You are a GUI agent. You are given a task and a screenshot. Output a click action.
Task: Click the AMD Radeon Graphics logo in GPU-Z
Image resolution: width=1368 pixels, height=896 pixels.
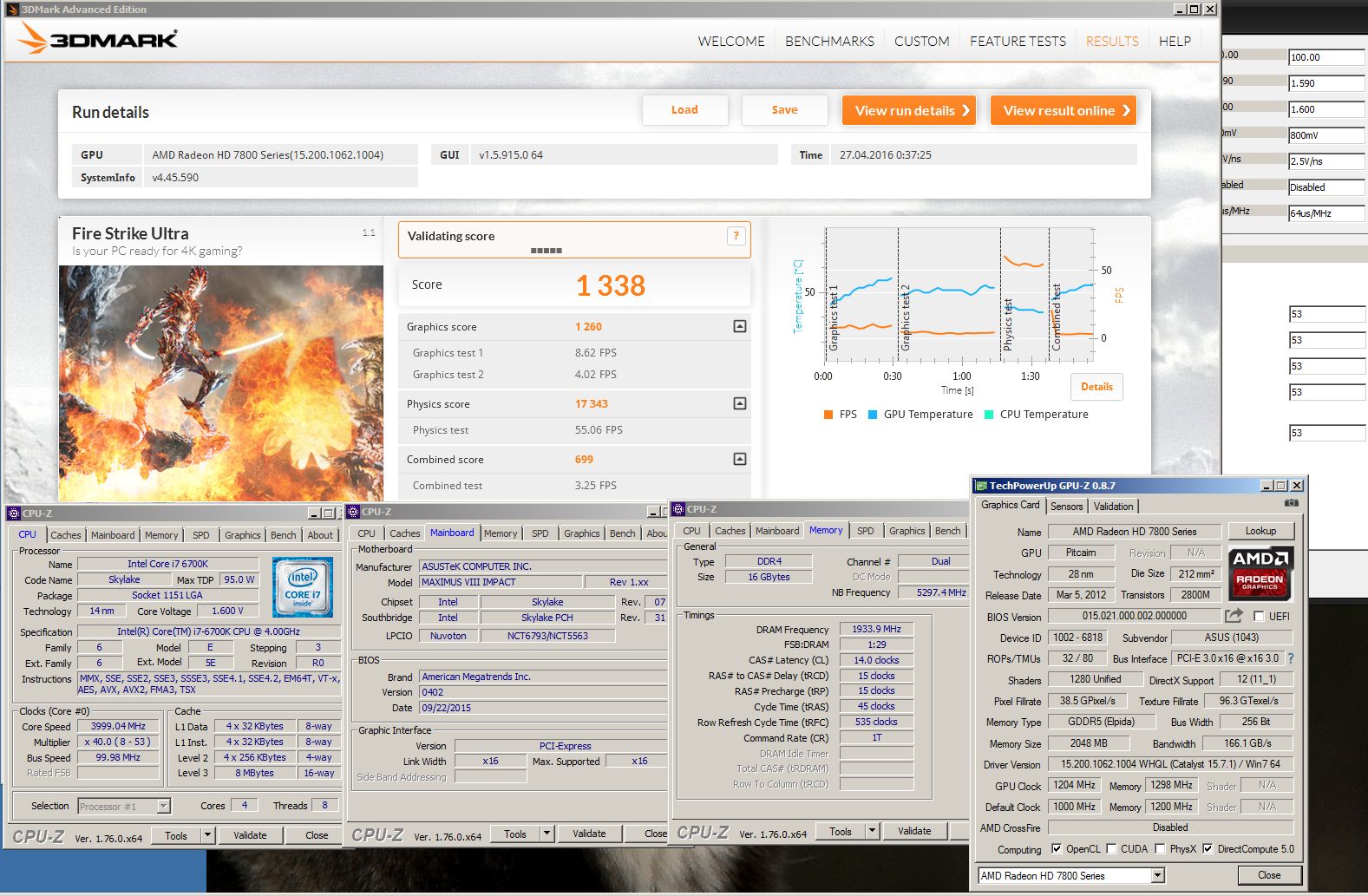point(1261,572)
